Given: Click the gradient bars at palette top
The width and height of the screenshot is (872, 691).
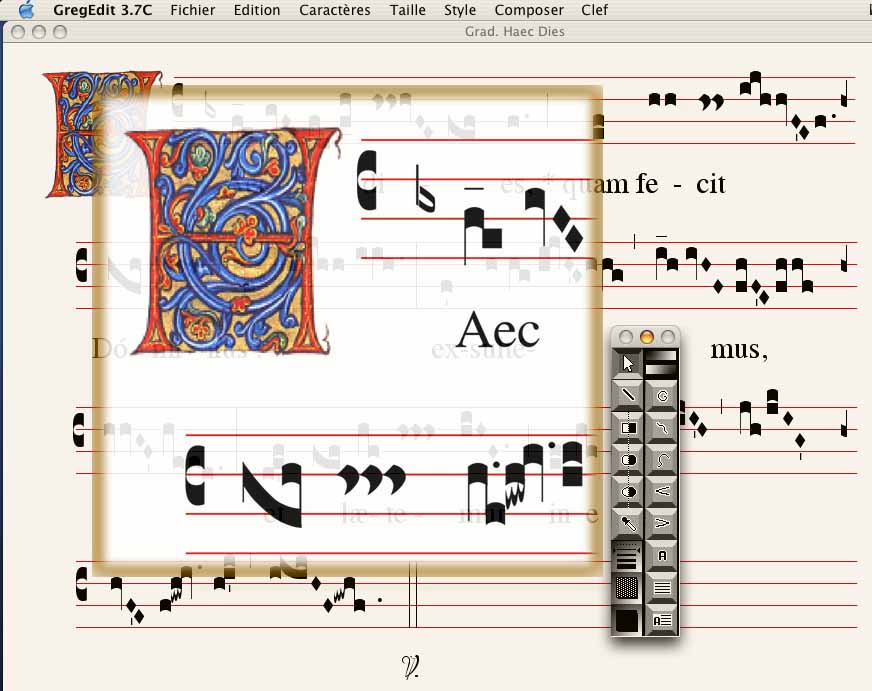Looking at the screenshot, I should (x=661, y=363).
